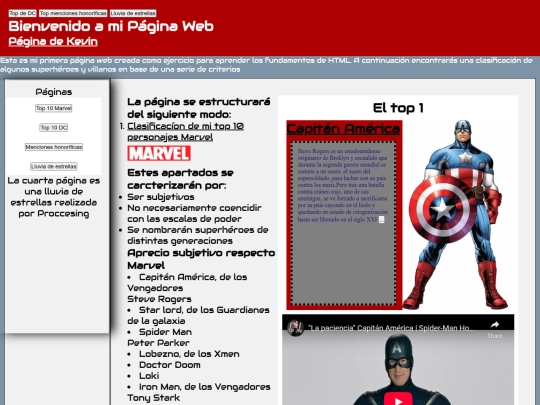This screenshot has height=405, width=540.
Task: Click the 'Lluvia de estrellas' header button
Action: click(133, 13)
